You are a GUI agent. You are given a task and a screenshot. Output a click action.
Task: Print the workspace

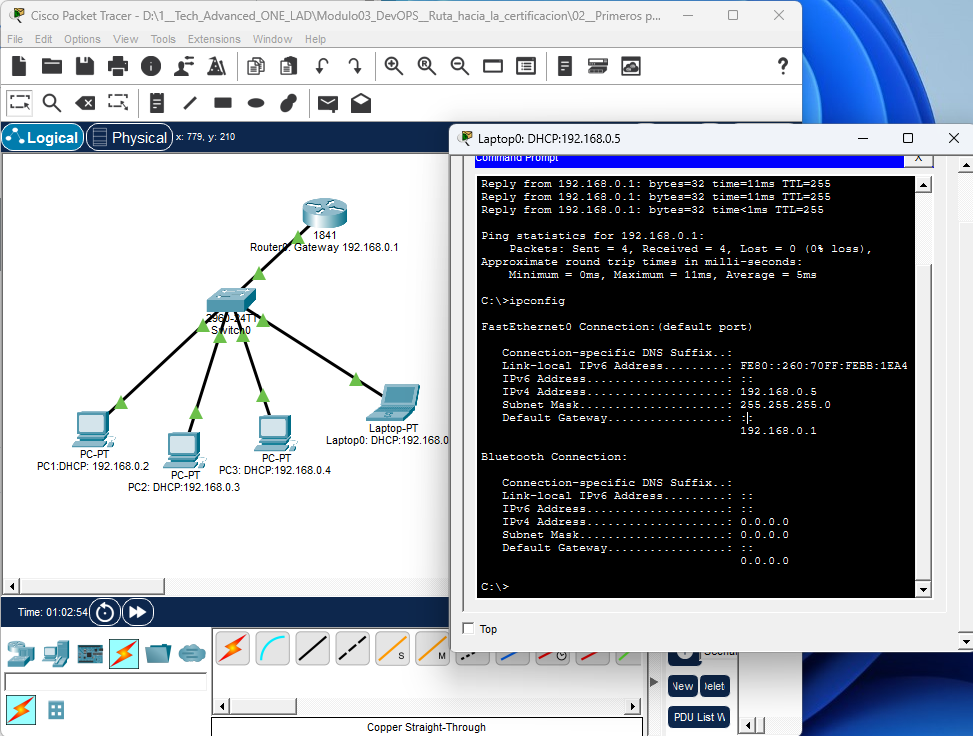tap(118, 66)
